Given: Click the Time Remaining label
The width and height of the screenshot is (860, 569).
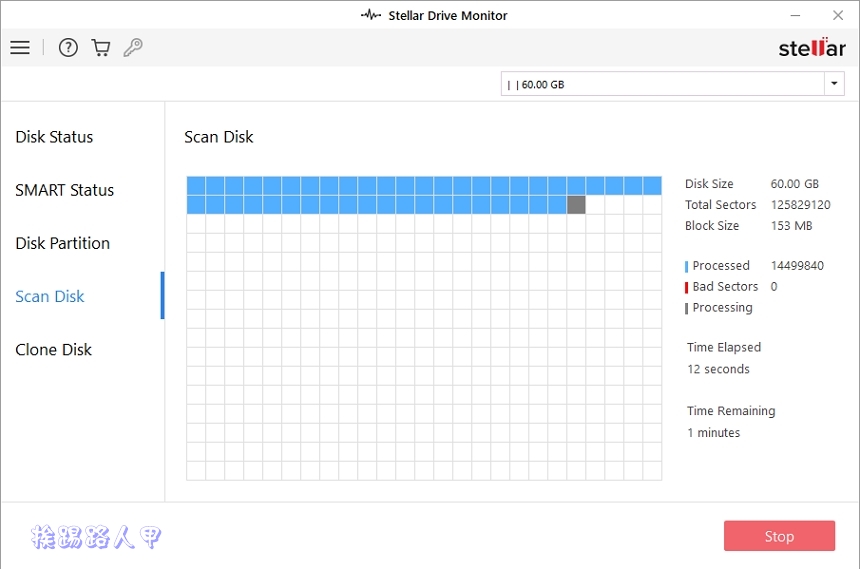Looking at the screenshot, I should (x=731, y=411).
